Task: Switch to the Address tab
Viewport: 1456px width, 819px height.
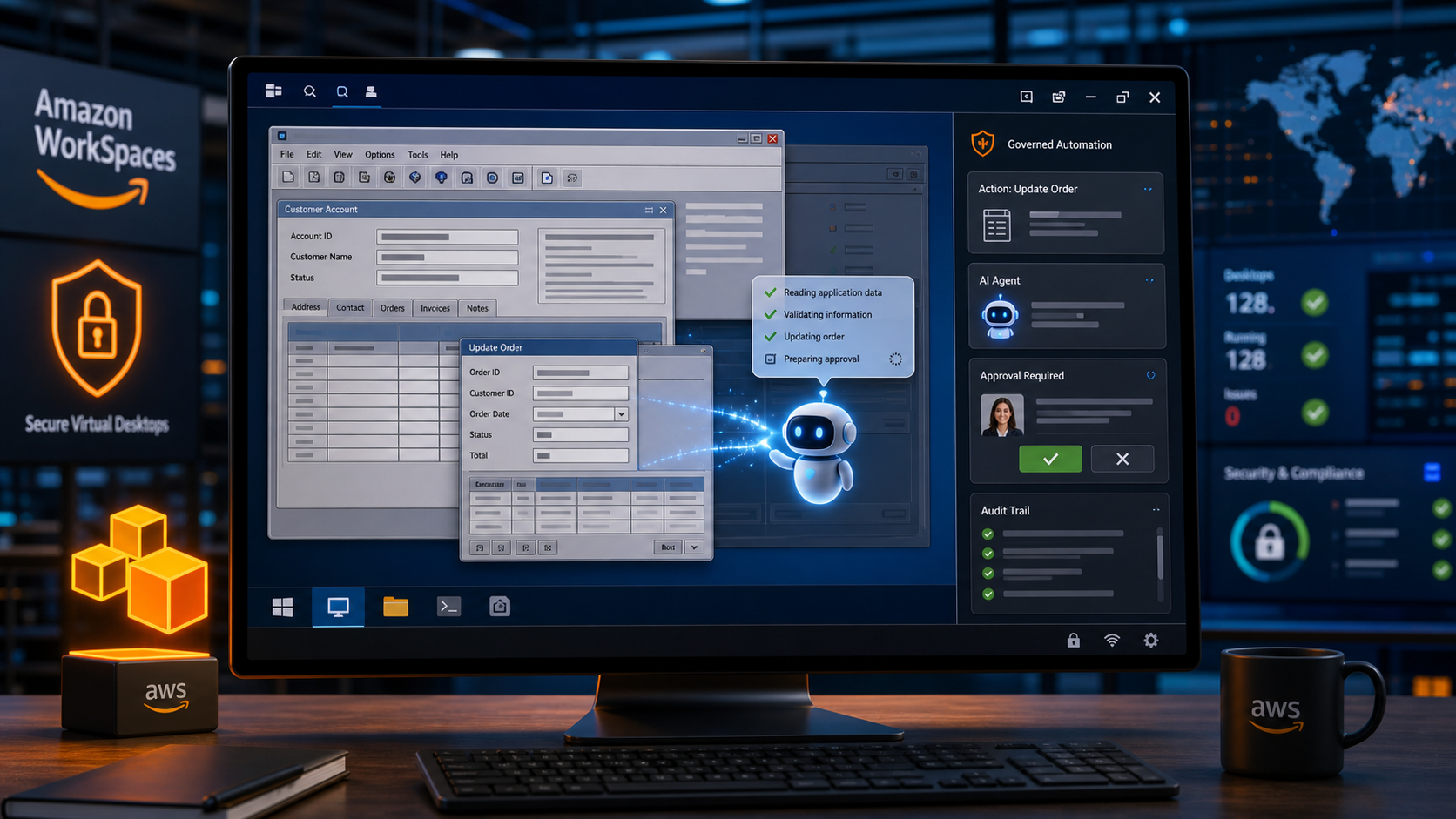Action: click(x=306, y=307)
